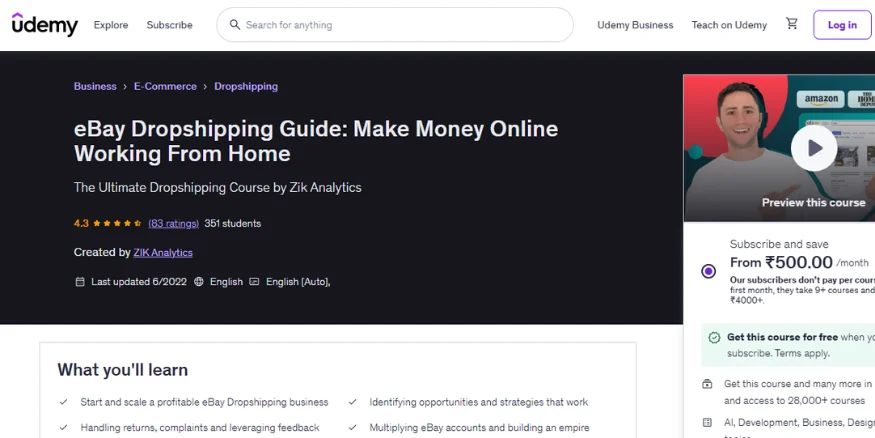The height and width of the screenshot is (438, 875).
Task: Open the 83 ratings link
Action: point(174,223)
